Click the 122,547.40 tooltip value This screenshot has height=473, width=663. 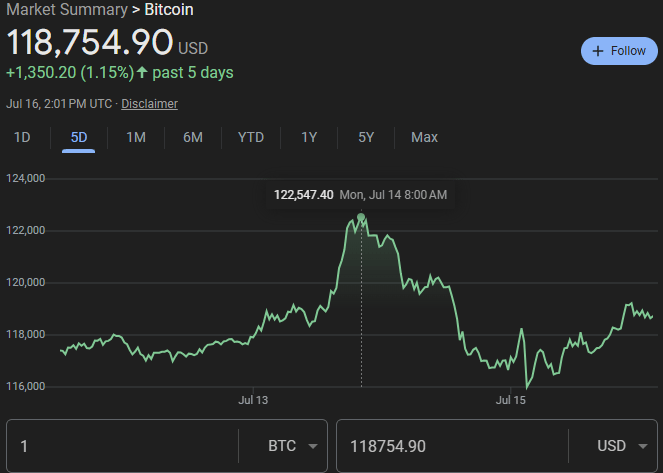[x=304, y=195]
